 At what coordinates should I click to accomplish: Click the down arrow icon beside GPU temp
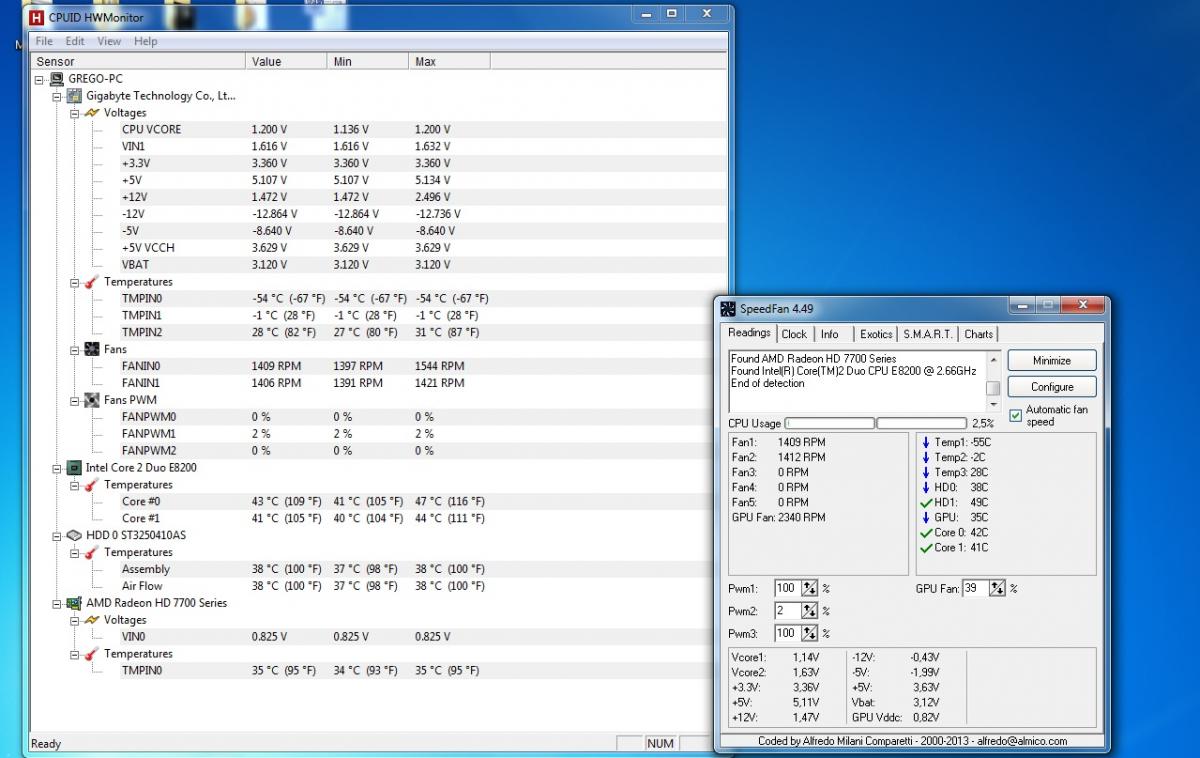point(926,517)
